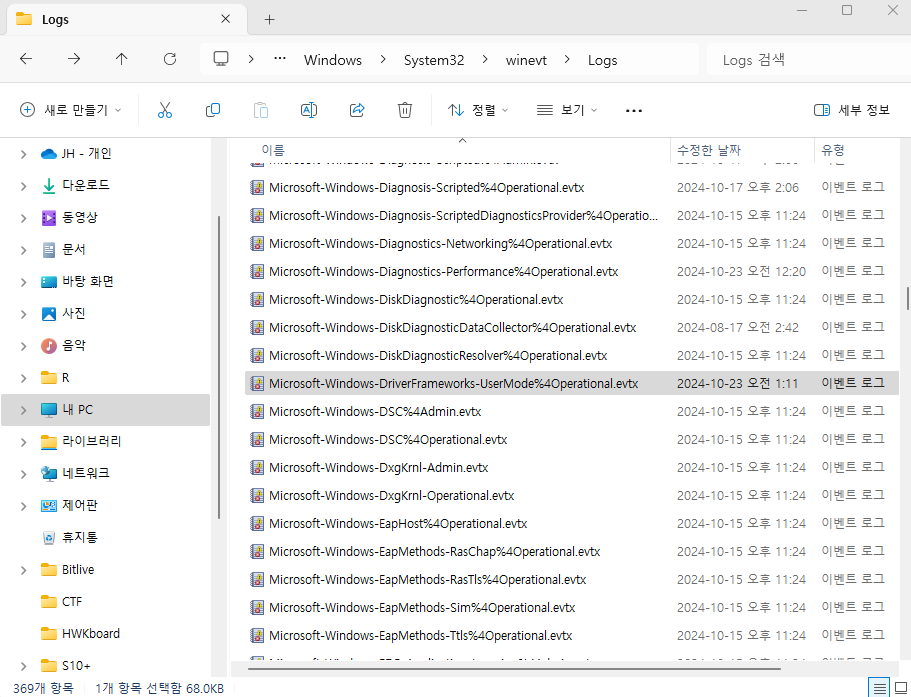Open the 정렬 sort dropdown

pos(478,110)
